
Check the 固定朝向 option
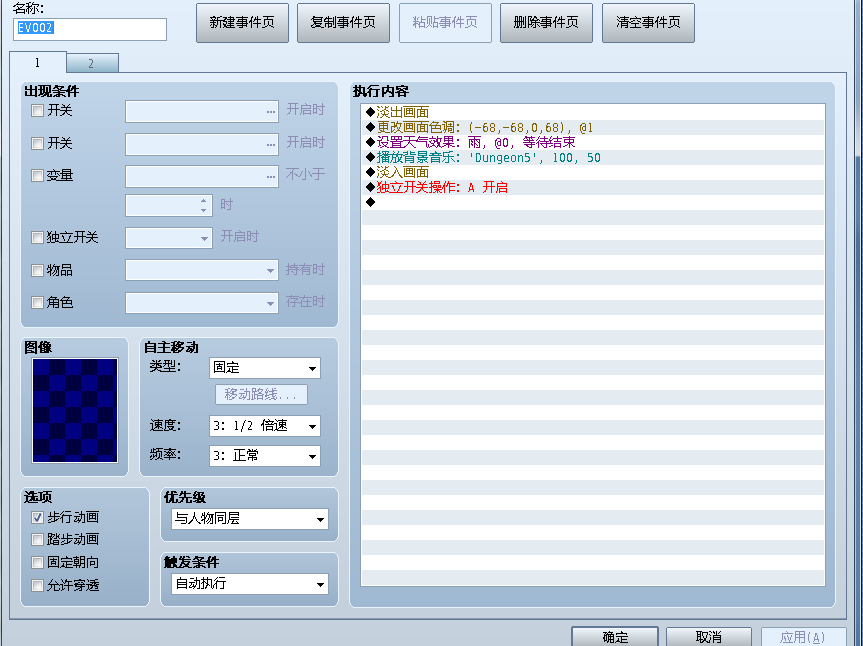[37, 562]
